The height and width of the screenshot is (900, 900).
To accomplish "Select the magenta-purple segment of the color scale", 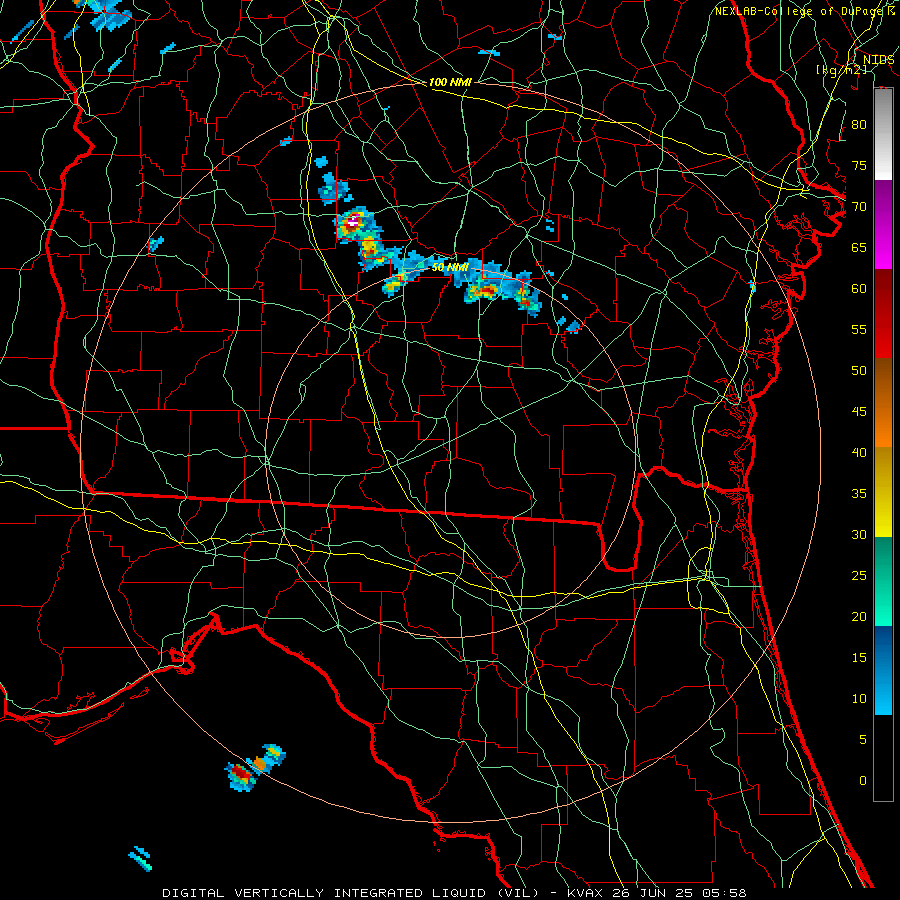I will pos(883,224).
